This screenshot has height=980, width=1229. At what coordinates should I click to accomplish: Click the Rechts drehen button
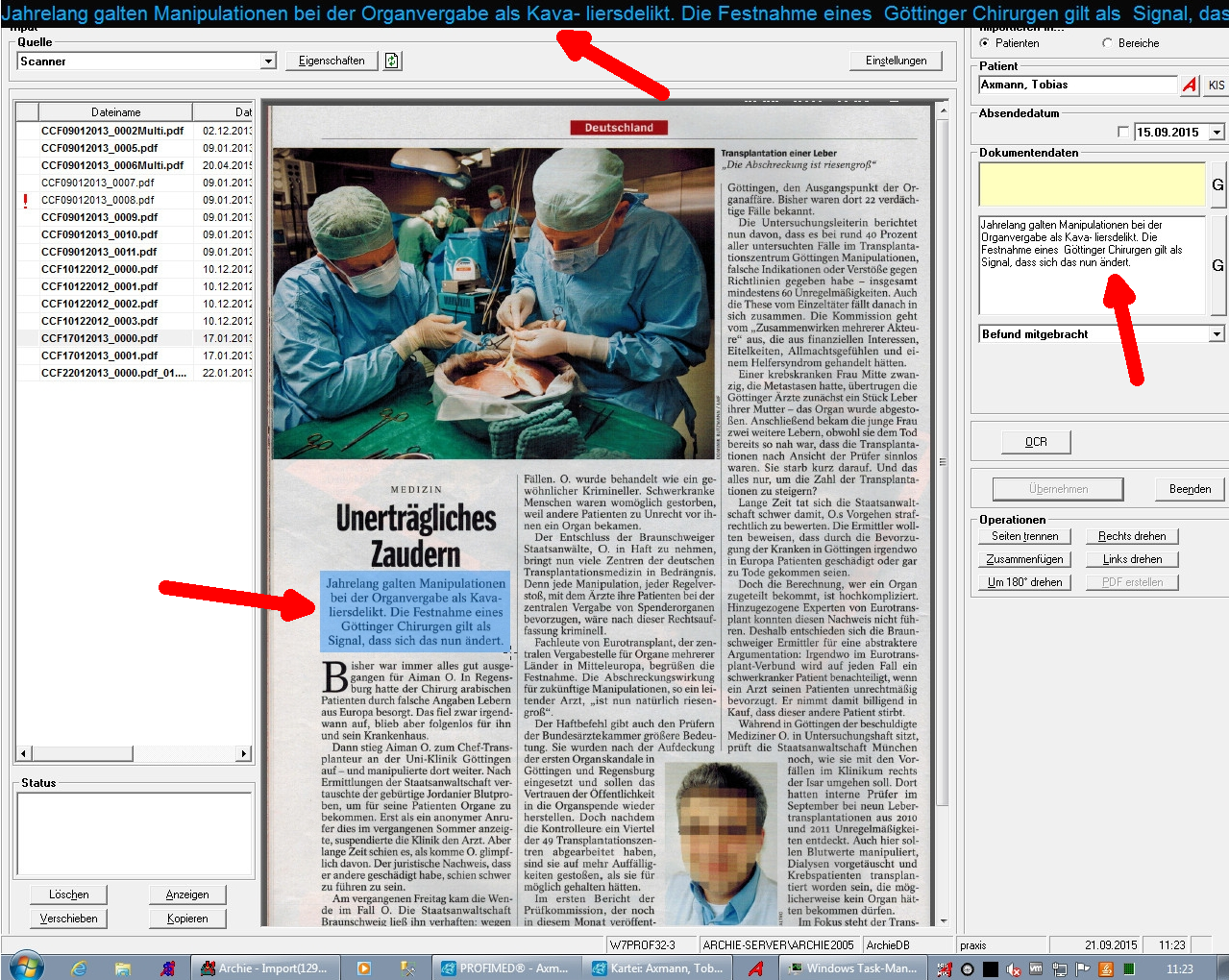coord(1132,536)
